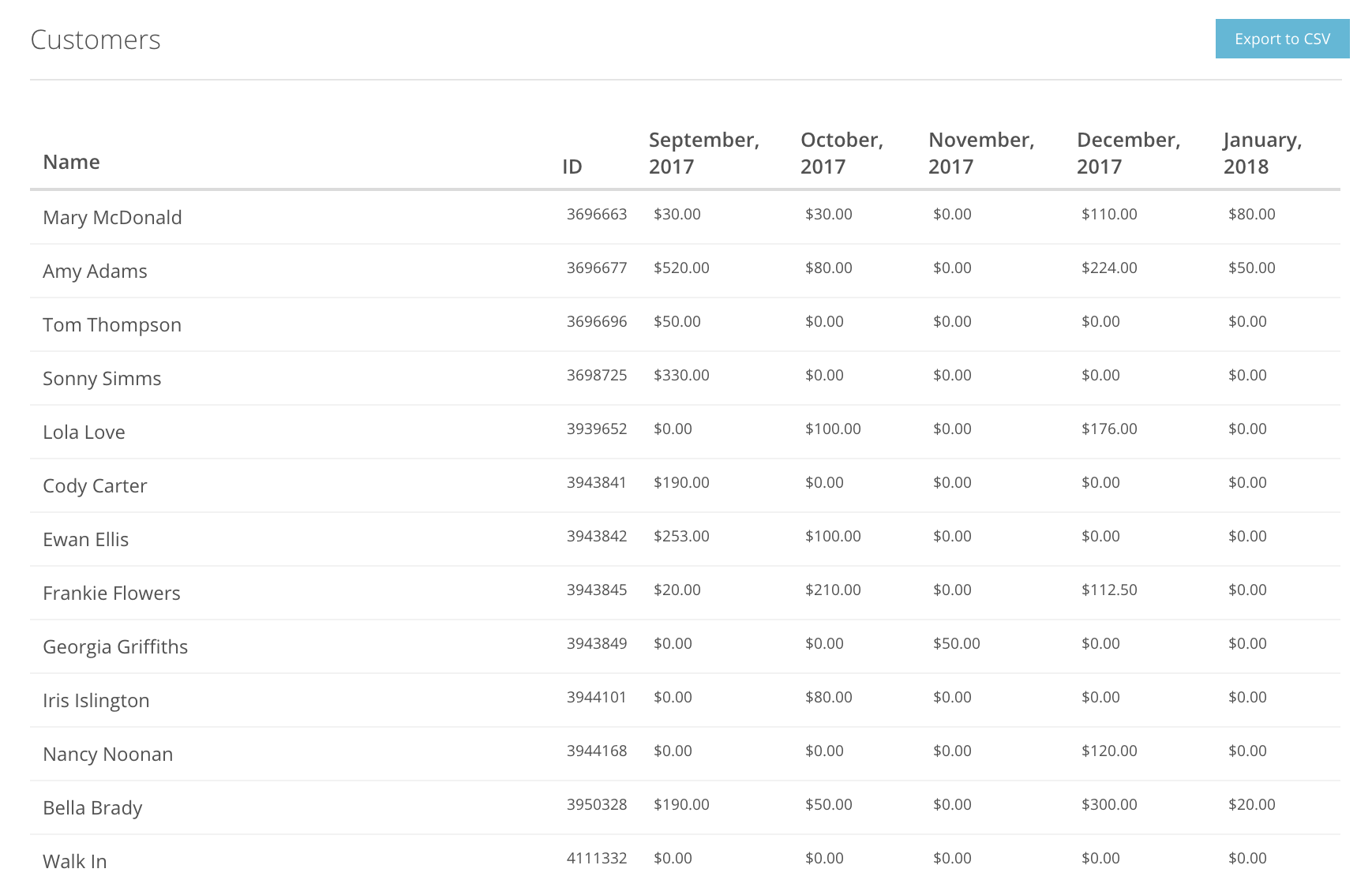Open the Lola Love customer record
The width and height of the screenshot is (1372, 895).
coord(84,432)
